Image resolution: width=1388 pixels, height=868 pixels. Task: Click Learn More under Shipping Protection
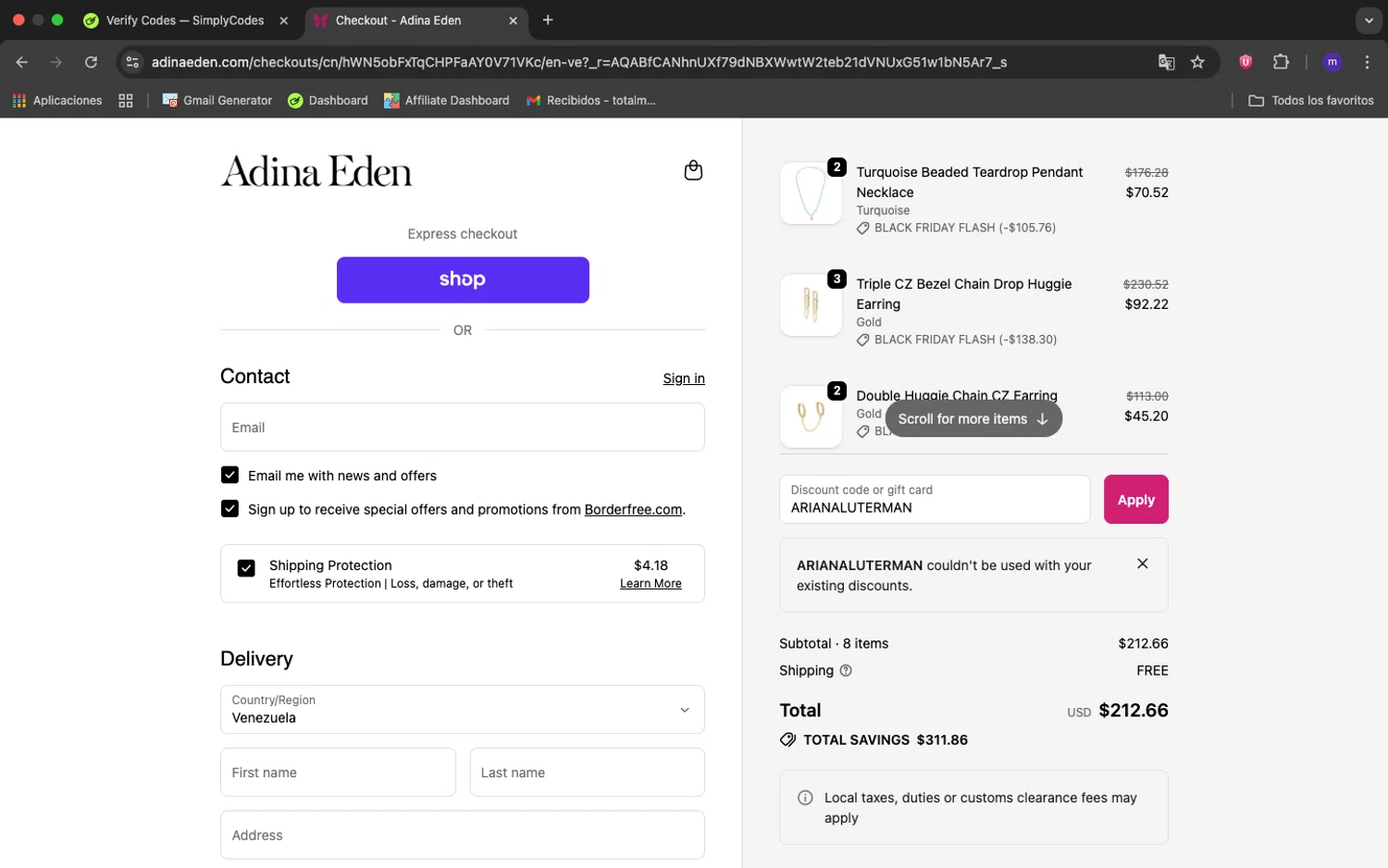[x=651, y=584]
